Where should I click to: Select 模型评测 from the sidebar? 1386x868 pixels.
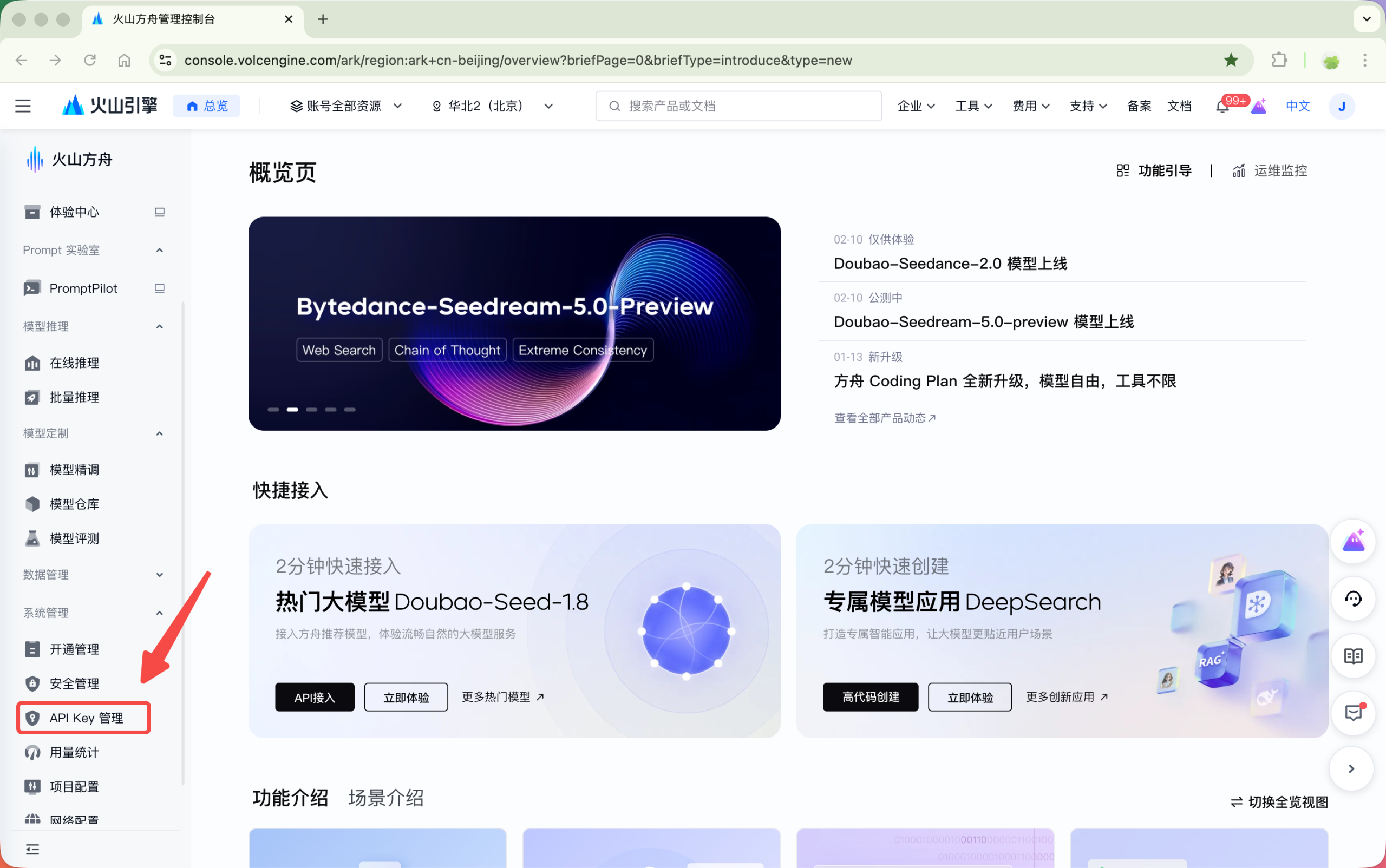75,538
